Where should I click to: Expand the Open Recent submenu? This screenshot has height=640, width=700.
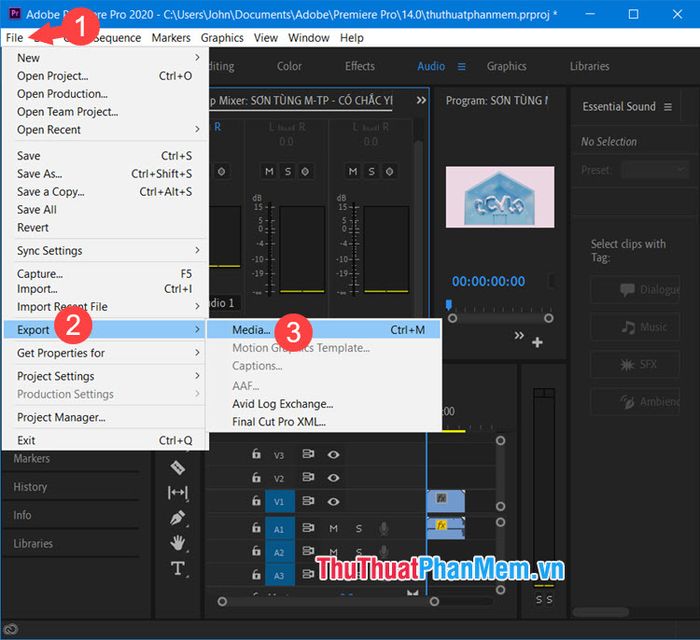click(106, 129)
